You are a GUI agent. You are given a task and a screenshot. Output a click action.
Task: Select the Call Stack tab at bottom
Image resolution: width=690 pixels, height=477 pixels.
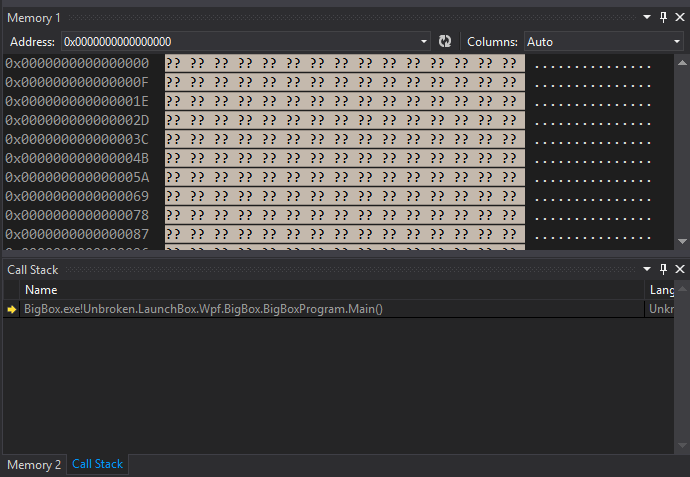click(97, 464)
